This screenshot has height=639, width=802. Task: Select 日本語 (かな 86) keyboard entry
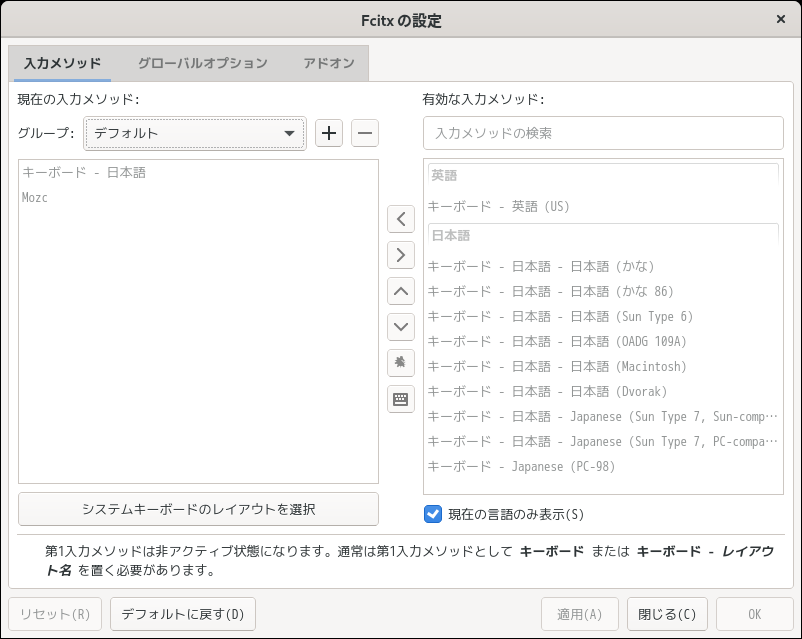pos(603,292)
